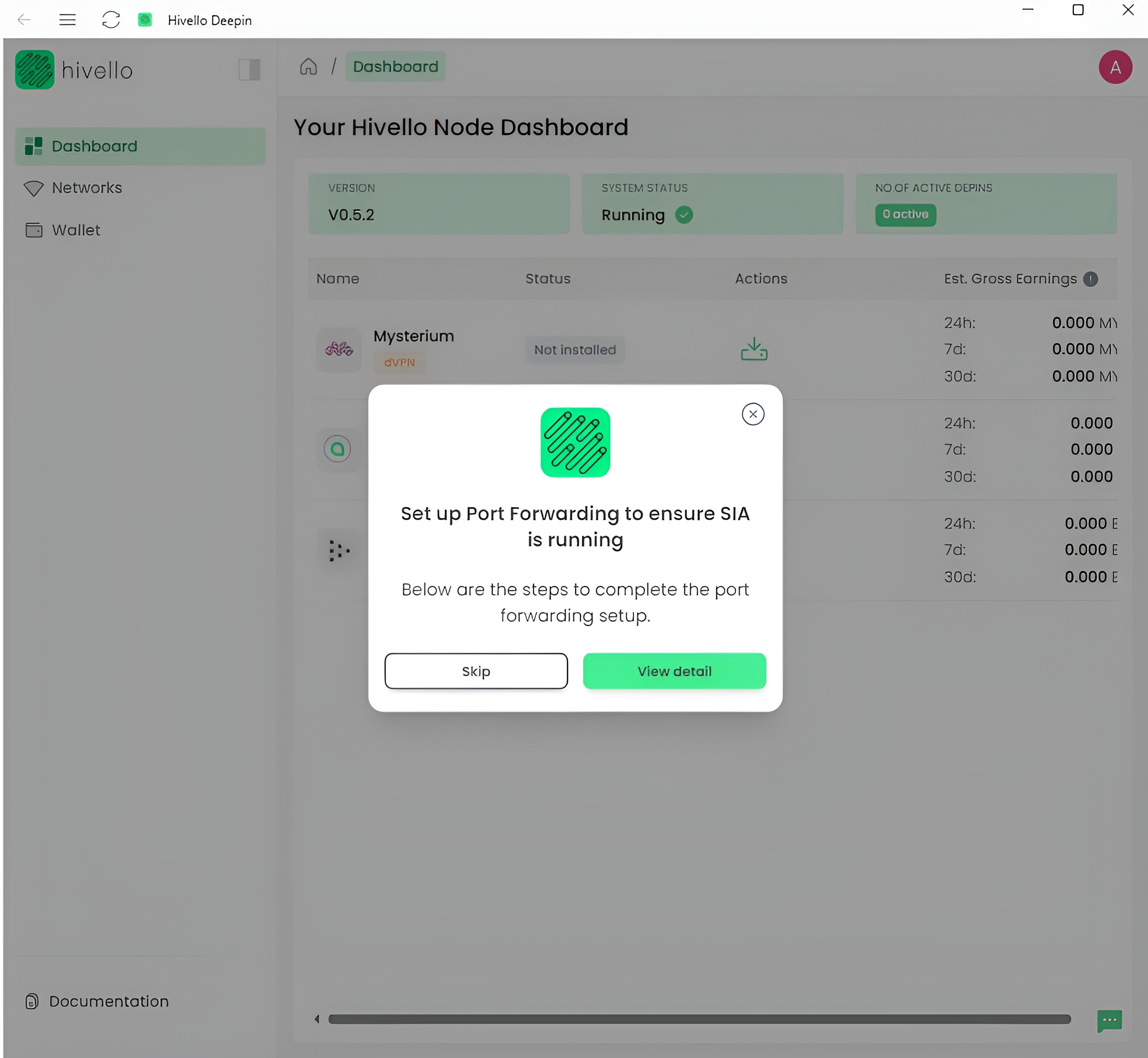This screenshot has width=1148, height=1058.
Task: Click the Hivello logo in dialog
Action: click(575, 442)
